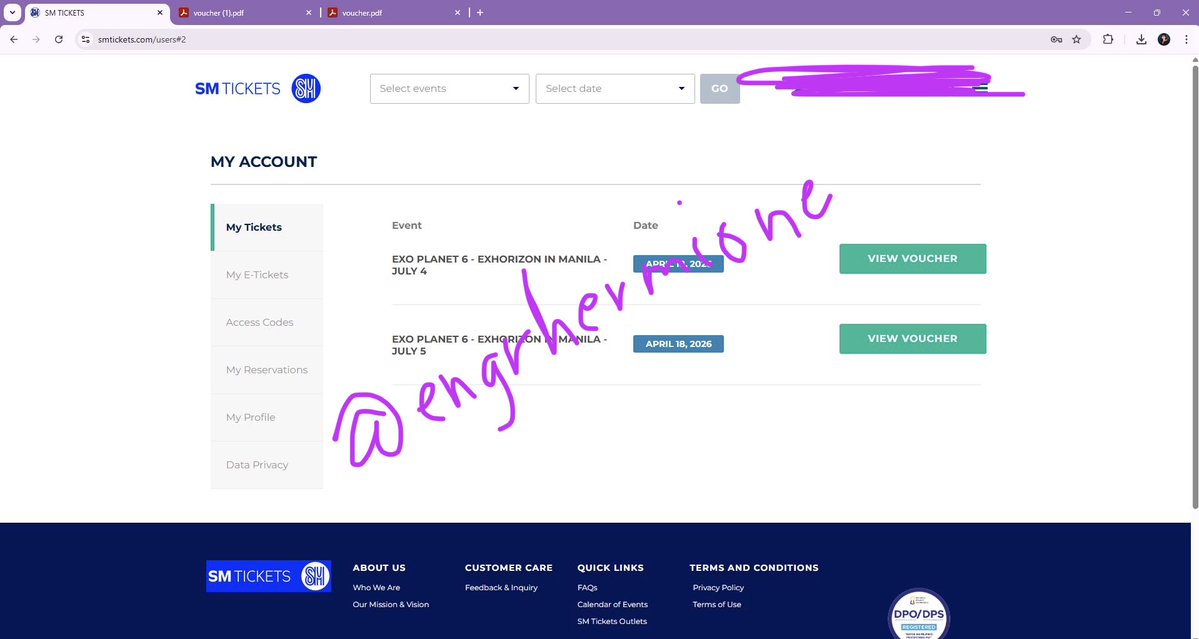Close the voucher.pdf tab
The image size is (1199, 639).
pyautogui.click(x=458, y=13)
